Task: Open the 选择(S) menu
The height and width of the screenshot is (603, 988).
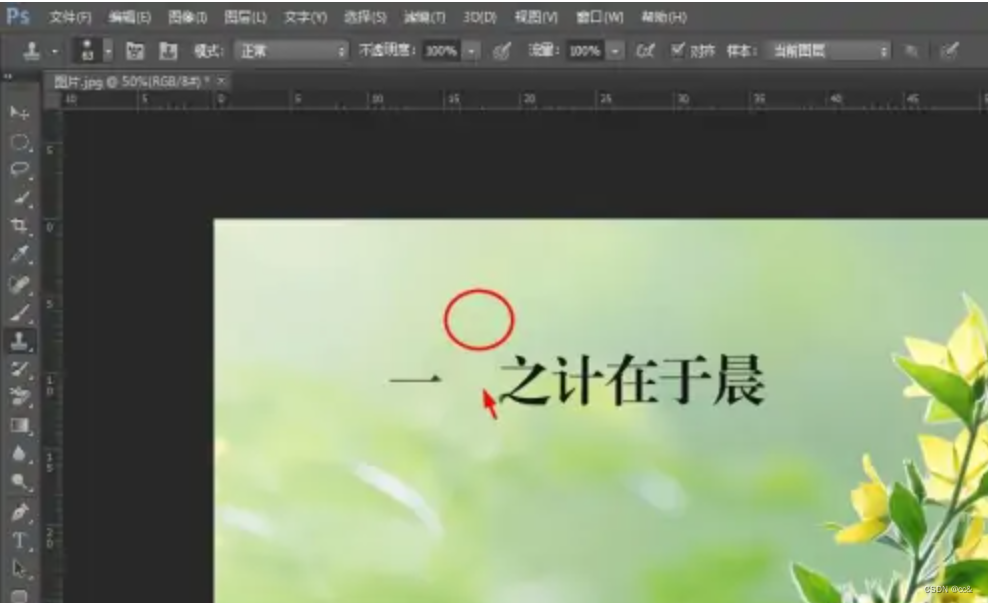Action: (365, 17)
